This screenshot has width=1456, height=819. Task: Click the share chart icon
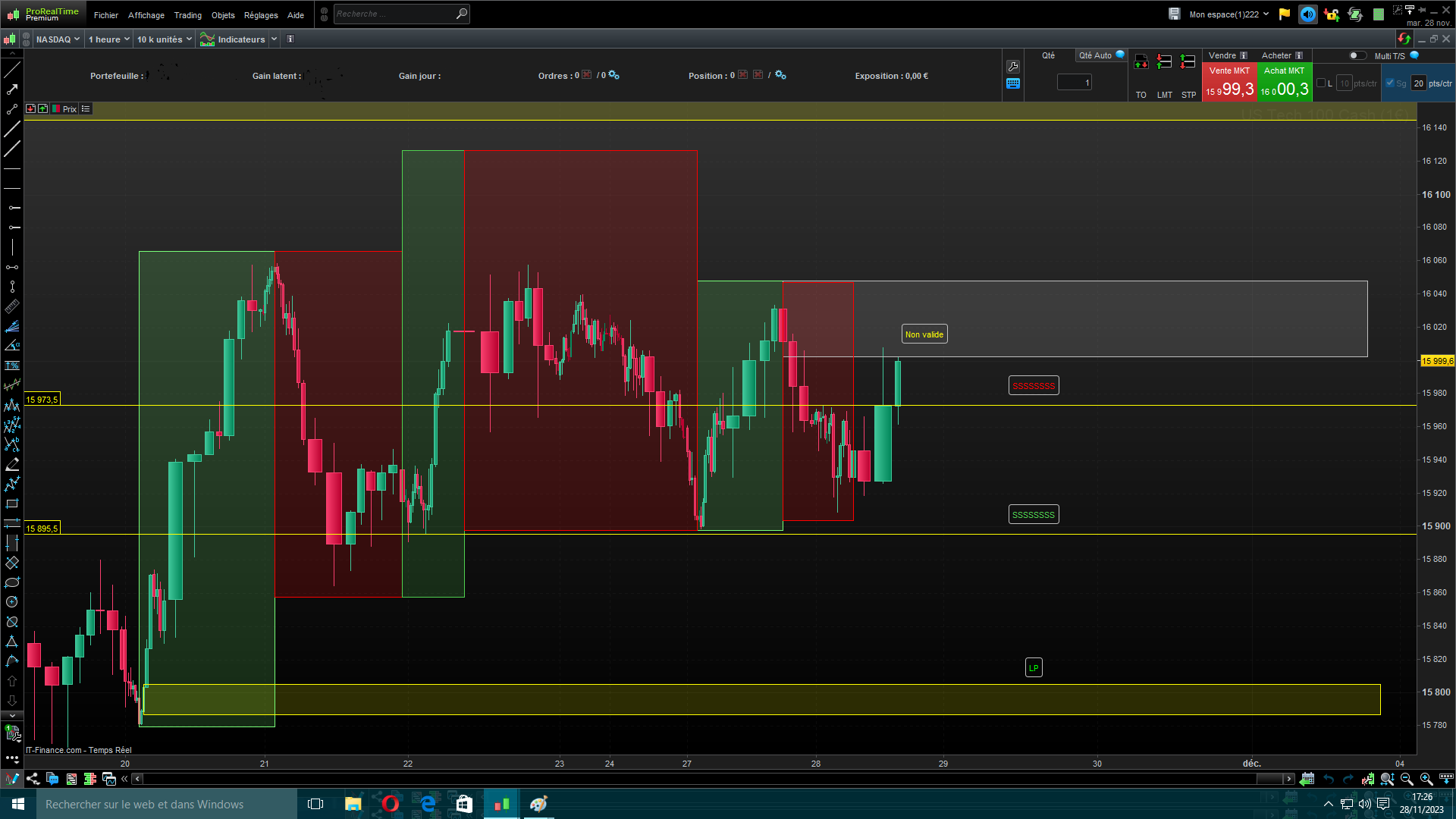coord(33,779)
